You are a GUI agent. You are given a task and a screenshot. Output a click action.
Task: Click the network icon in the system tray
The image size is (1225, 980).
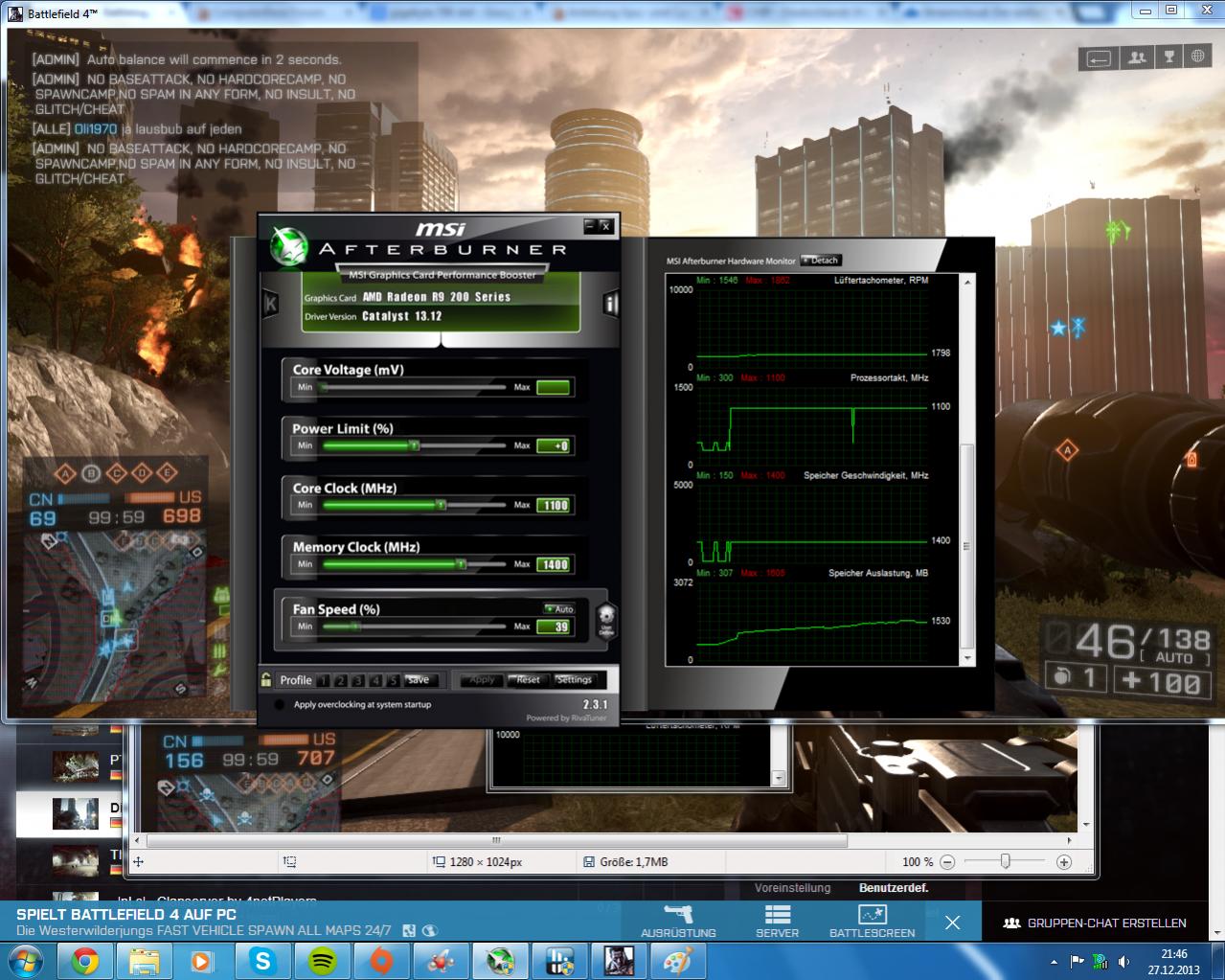pyautogui.click(x=1100, y=962)
